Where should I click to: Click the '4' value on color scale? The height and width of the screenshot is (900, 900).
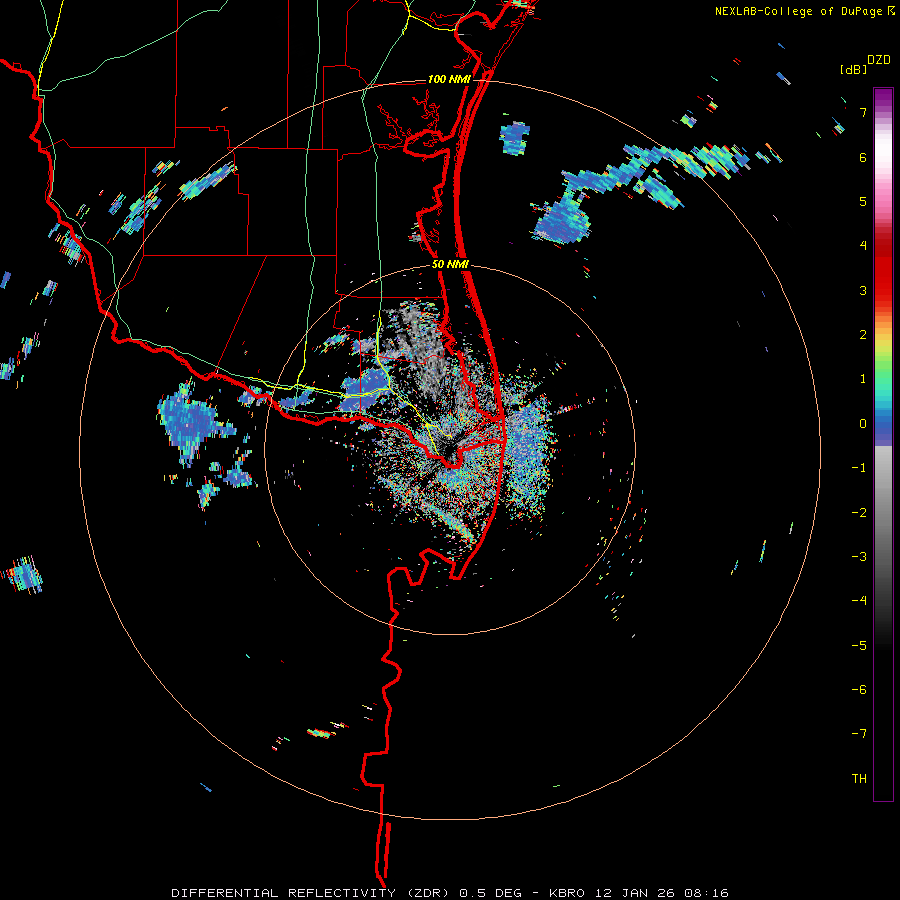click(x=863, y=246)
